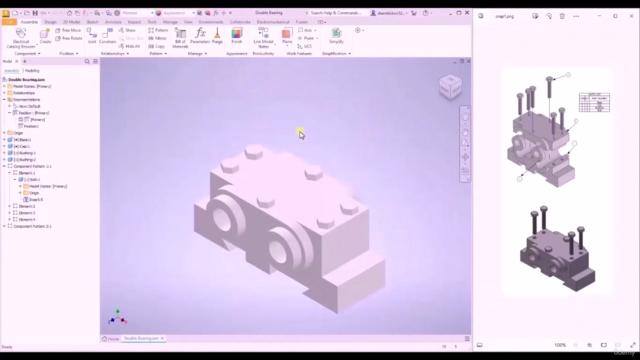The image size is (640, 360).
Task: Open the Electrical Catalog Browser tool
Action: pos(21,38)
